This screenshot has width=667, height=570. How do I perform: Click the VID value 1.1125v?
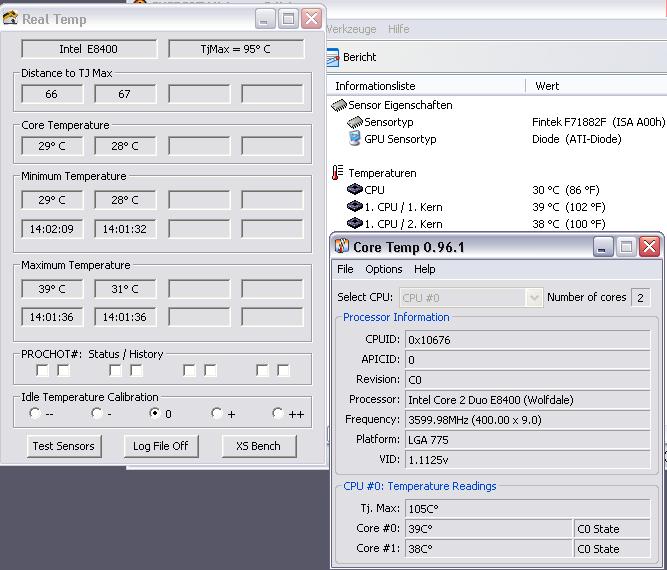coord(527,460)
